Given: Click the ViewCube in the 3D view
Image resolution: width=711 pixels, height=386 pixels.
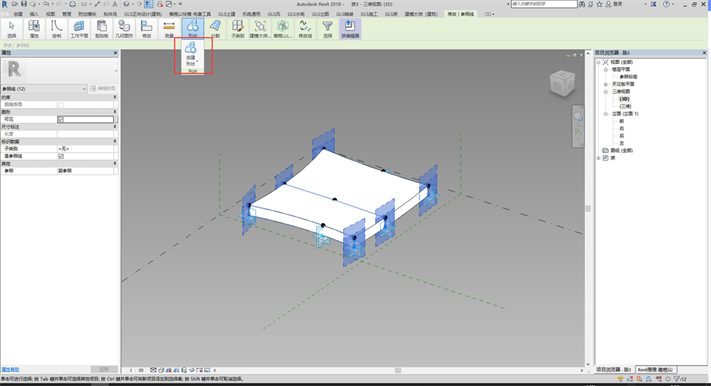Looking at the screenshot, I should (562, 83).
